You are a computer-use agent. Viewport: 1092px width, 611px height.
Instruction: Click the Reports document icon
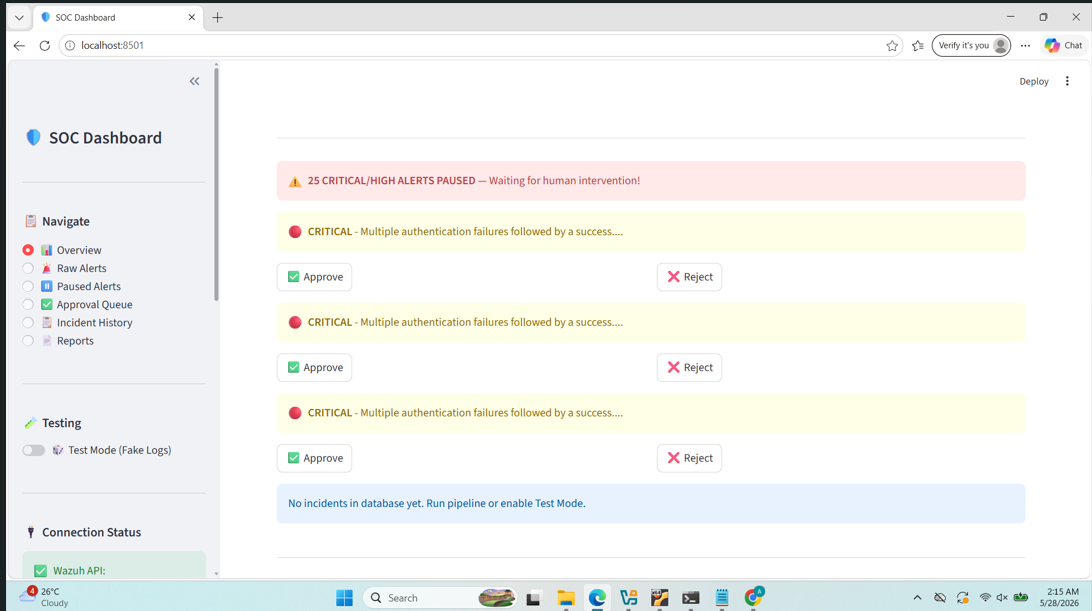pos(47,341)
